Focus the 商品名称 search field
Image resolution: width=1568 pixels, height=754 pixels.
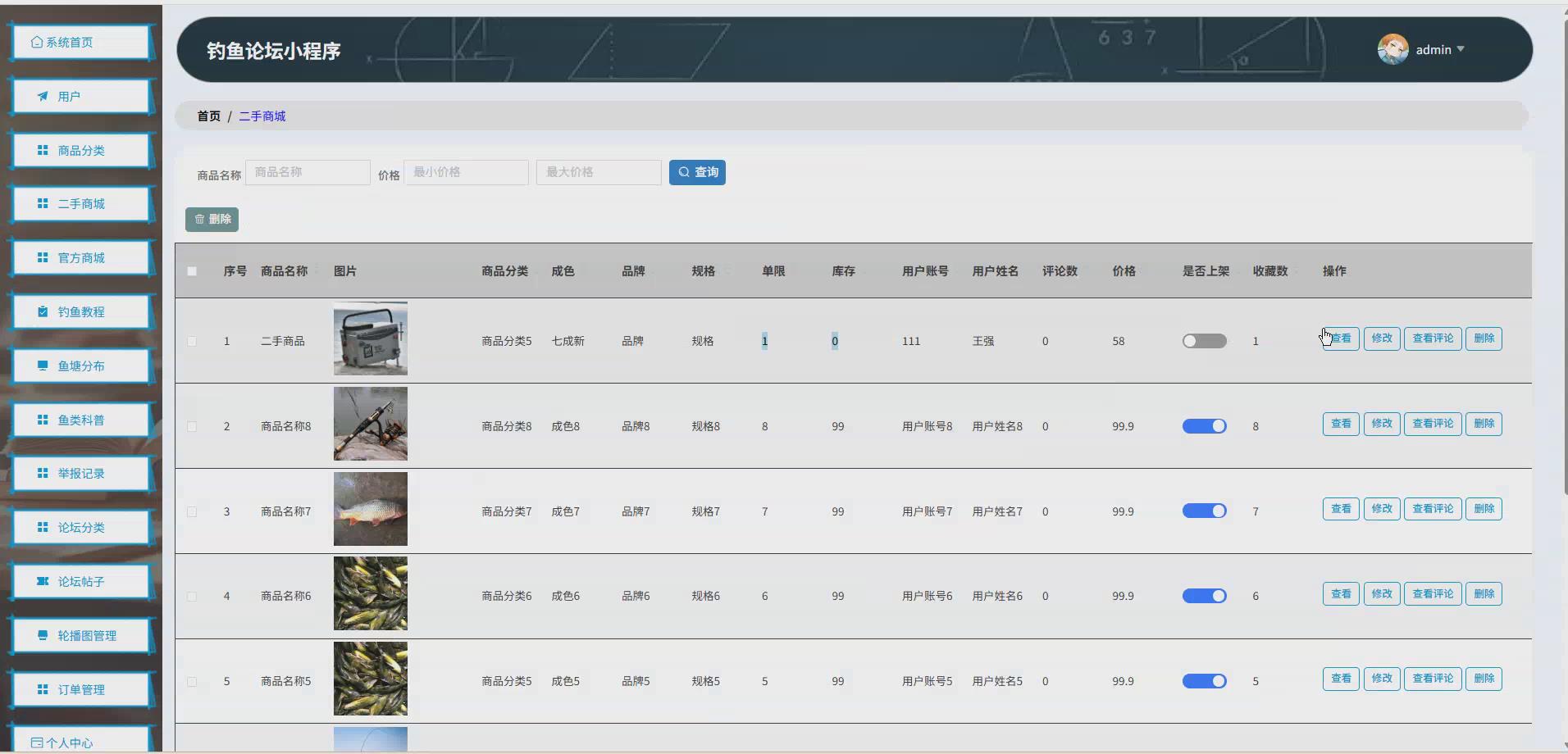[308, 172]
